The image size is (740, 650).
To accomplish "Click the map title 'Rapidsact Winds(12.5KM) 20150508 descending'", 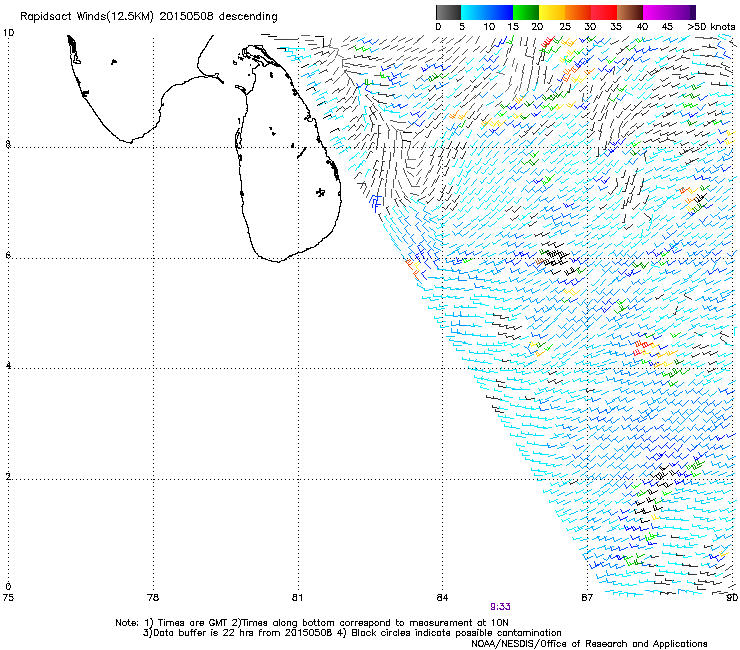I will tap(149, 17).
